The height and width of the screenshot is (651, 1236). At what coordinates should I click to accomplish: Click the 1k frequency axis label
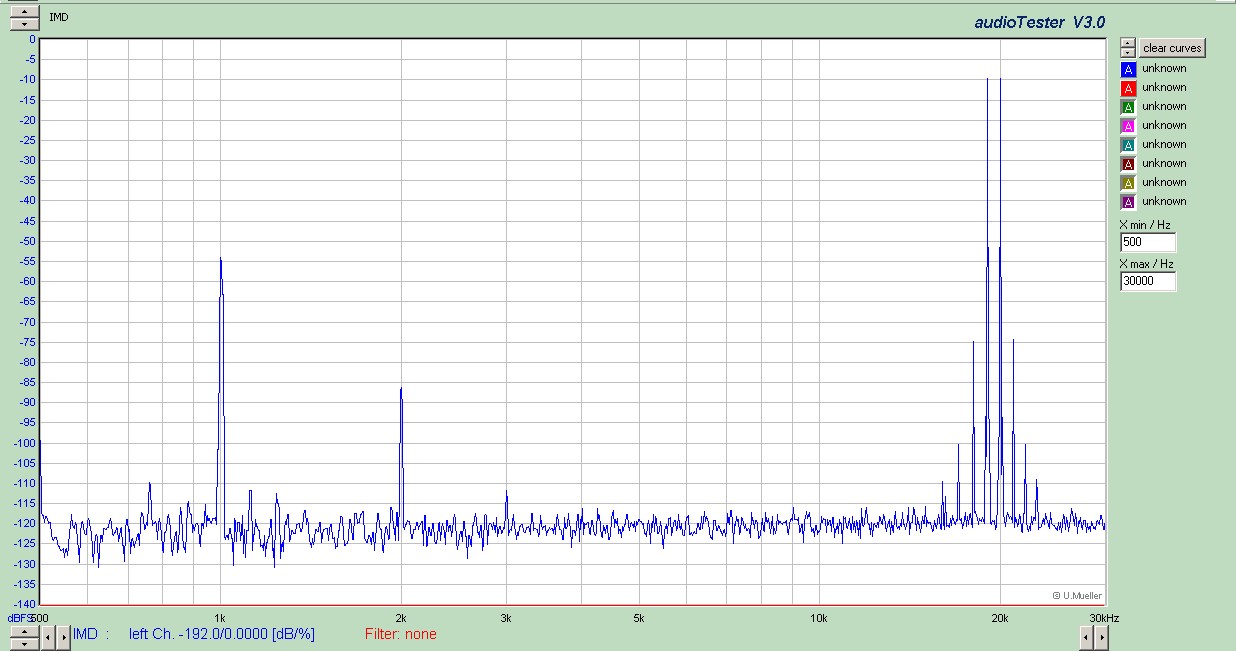[x=221, y=618]
